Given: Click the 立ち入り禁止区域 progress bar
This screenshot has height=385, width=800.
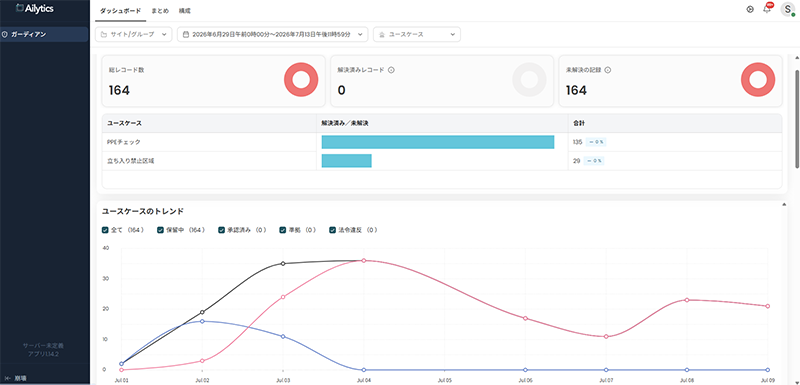Looking at the screenshot, I should click(x=346, y=161).
